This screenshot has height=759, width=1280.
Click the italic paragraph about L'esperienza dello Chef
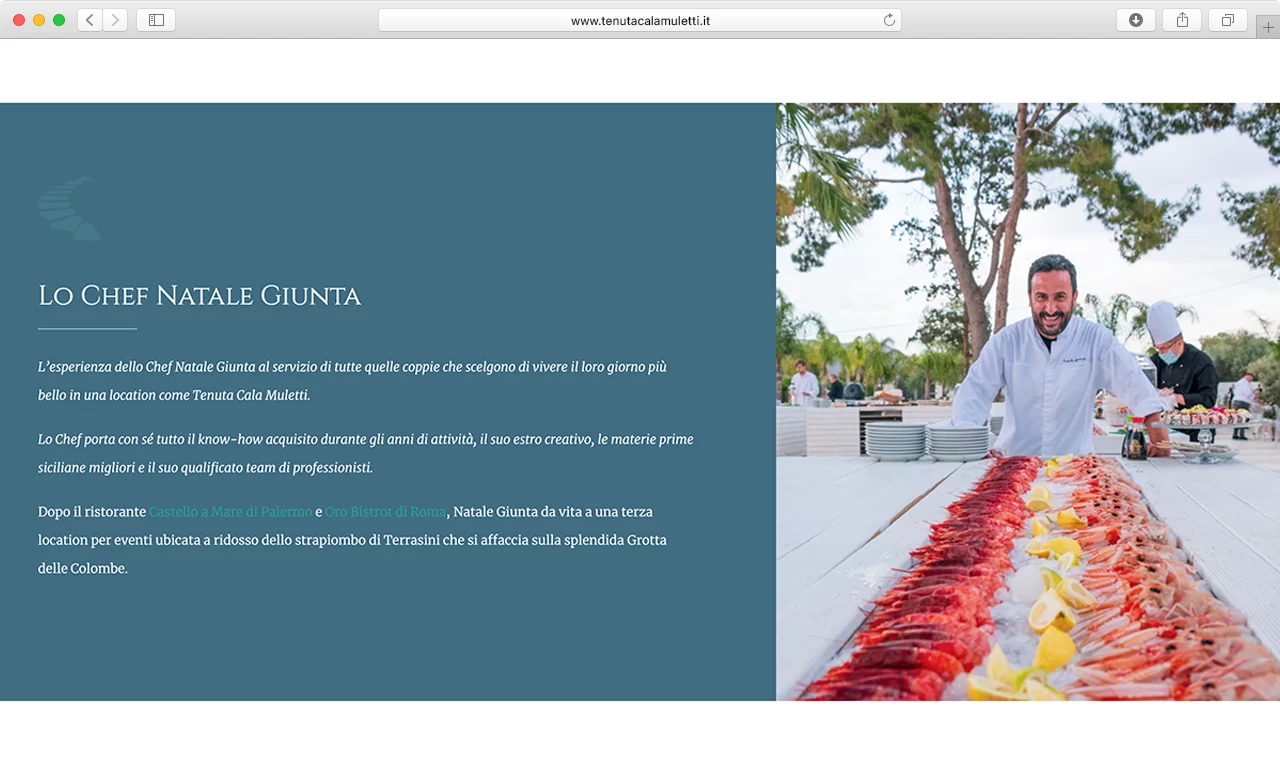(352, 381)
